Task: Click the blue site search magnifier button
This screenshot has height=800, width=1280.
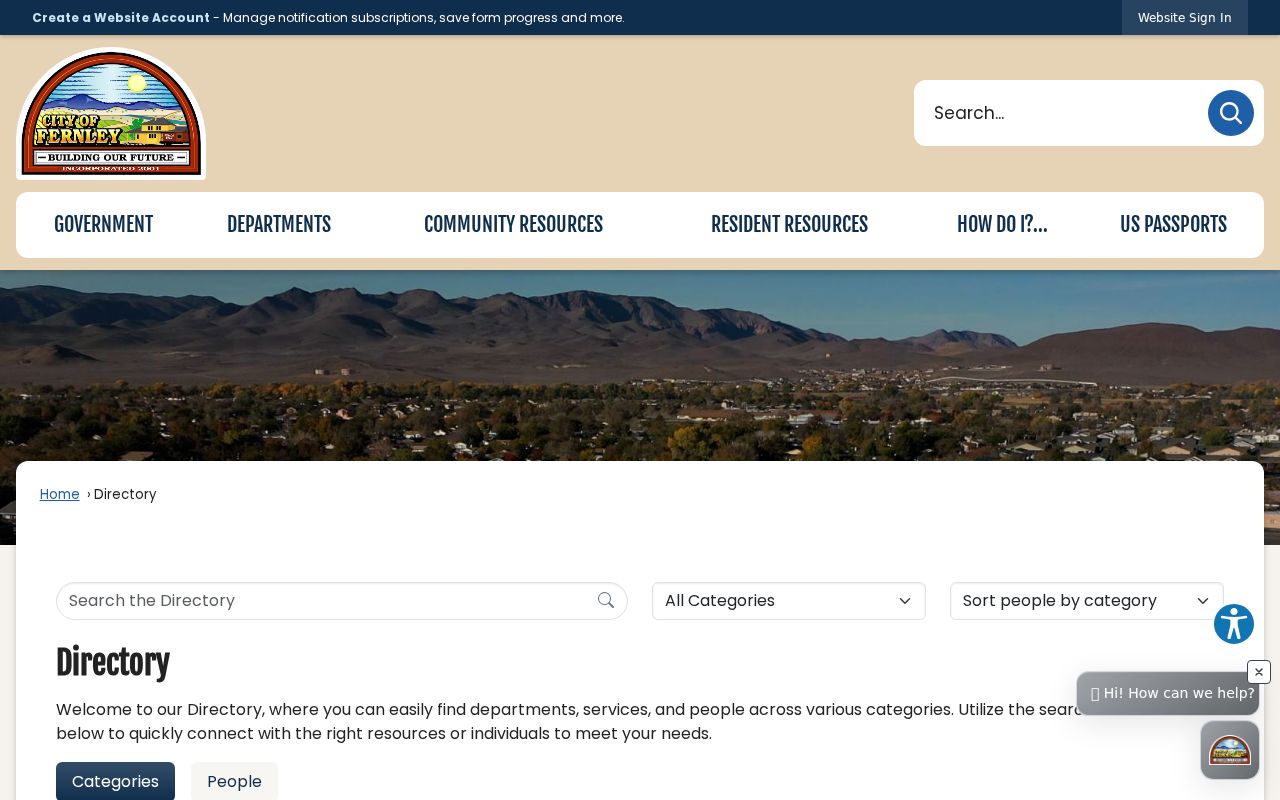Action: (1230, 113)
